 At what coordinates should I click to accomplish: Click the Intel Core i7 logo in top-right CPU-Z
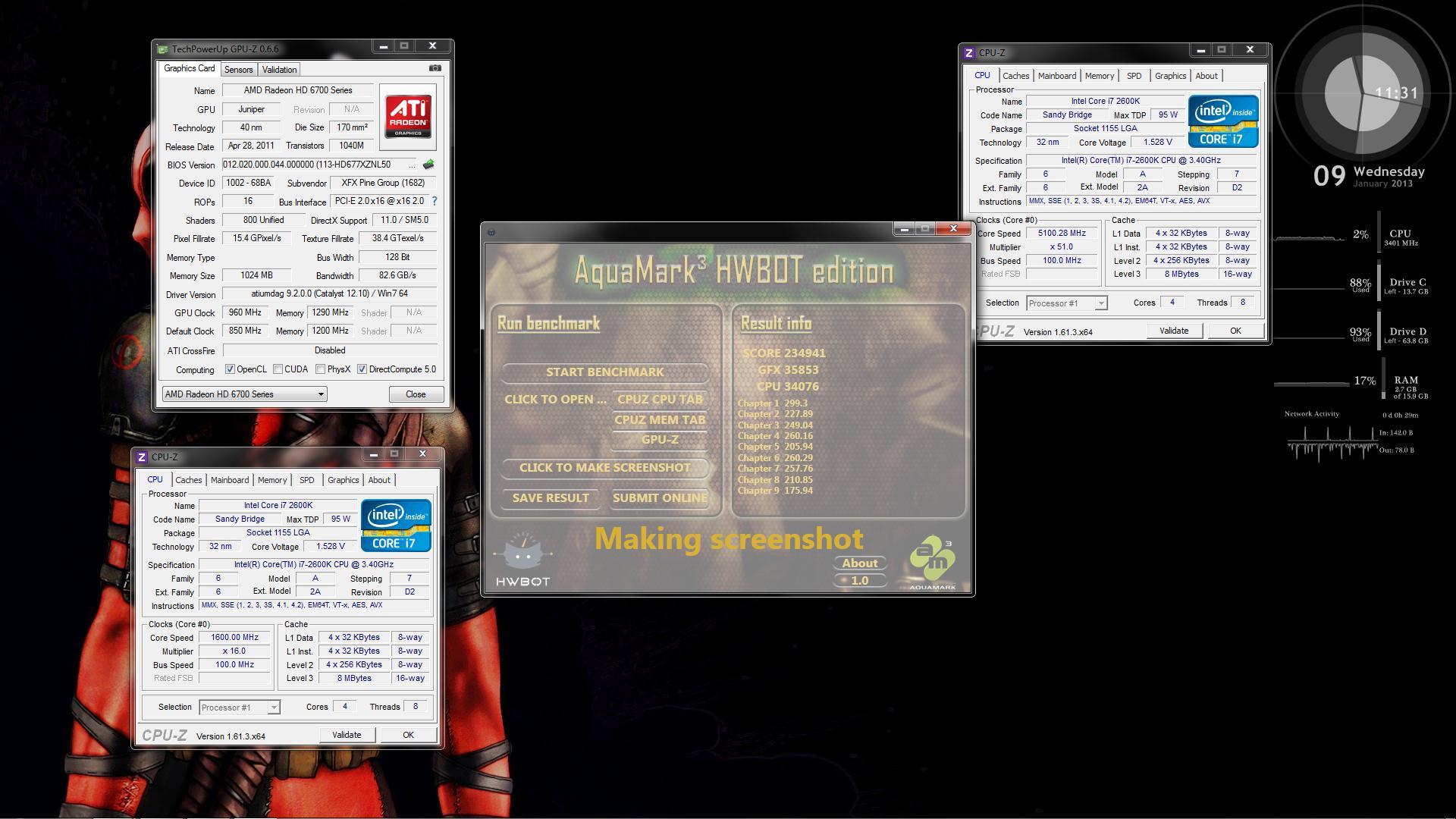pyautogui.click(x=1223, y=121)
